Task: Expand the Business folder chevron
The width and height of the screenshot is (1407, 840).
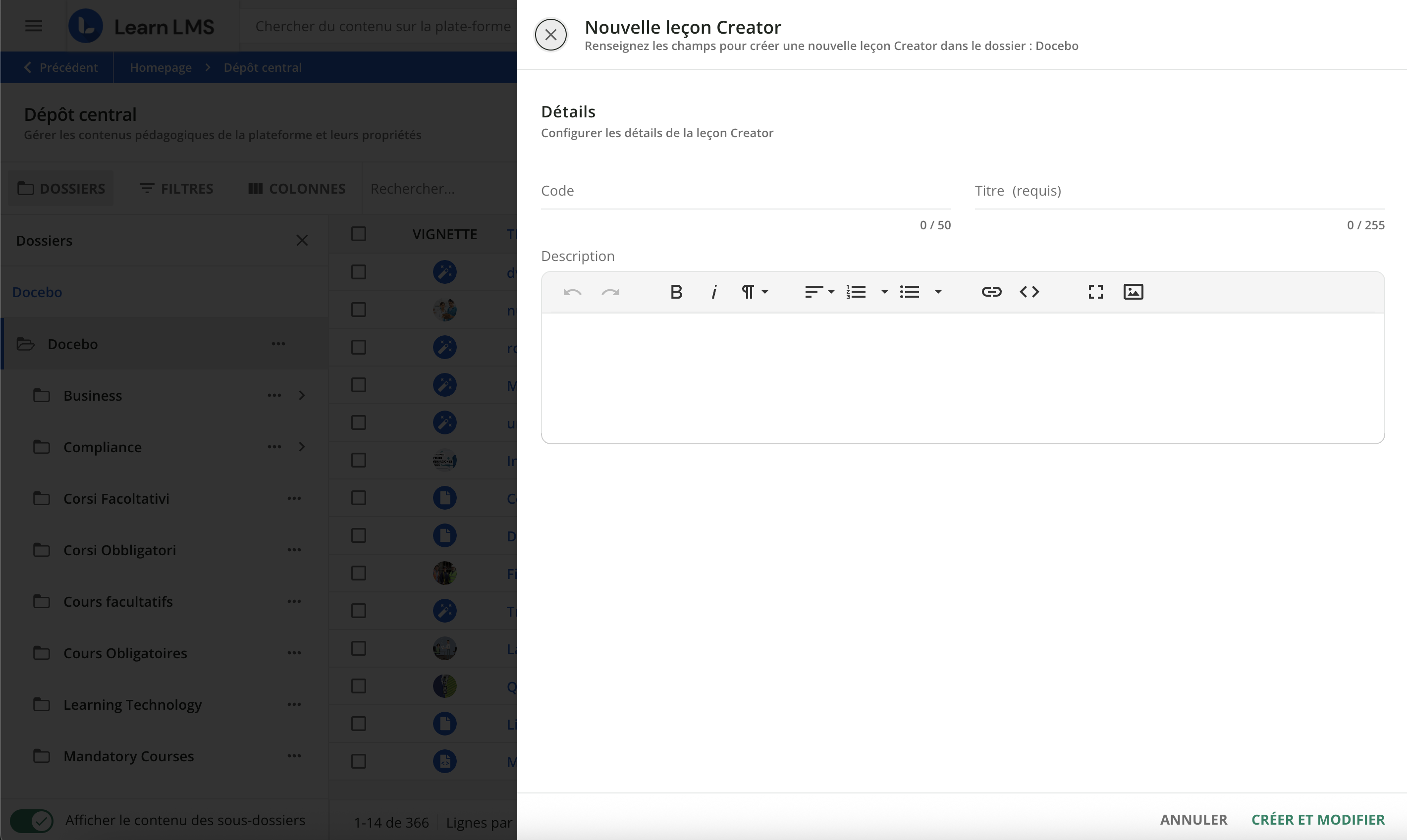Action: tap(302, 395)
